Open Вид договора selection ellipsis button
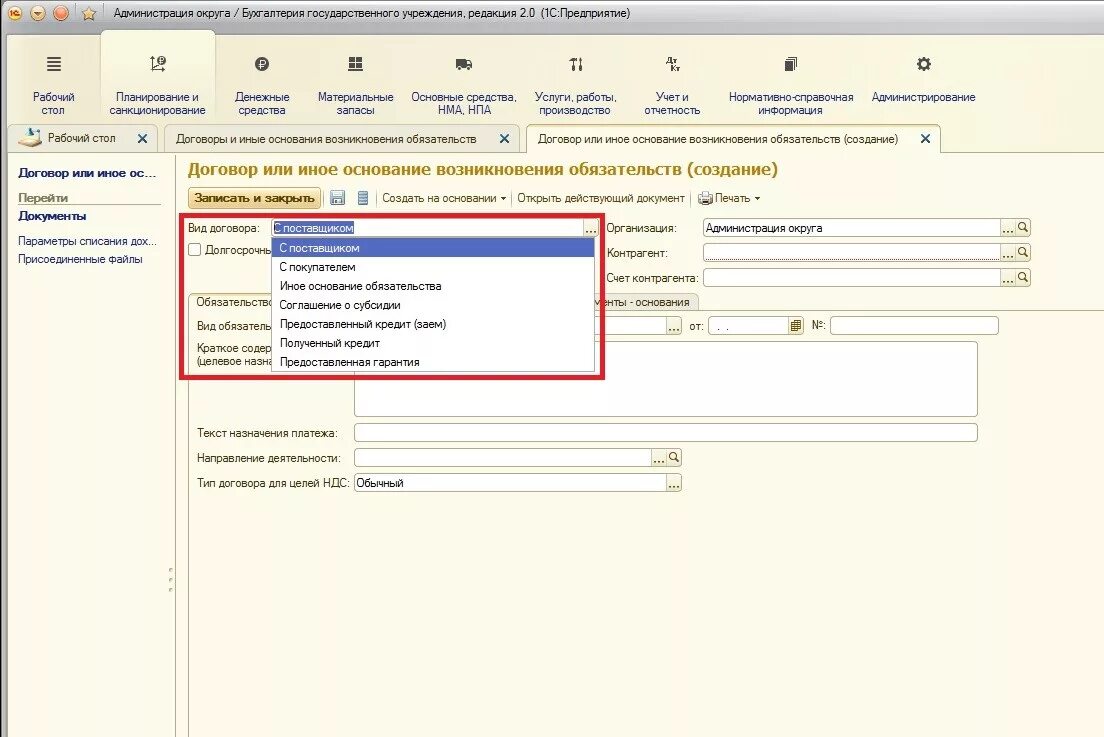Image resolution: width=1104 pixels, height=737 pixels. pyautogui.click(x=591, y=228)
